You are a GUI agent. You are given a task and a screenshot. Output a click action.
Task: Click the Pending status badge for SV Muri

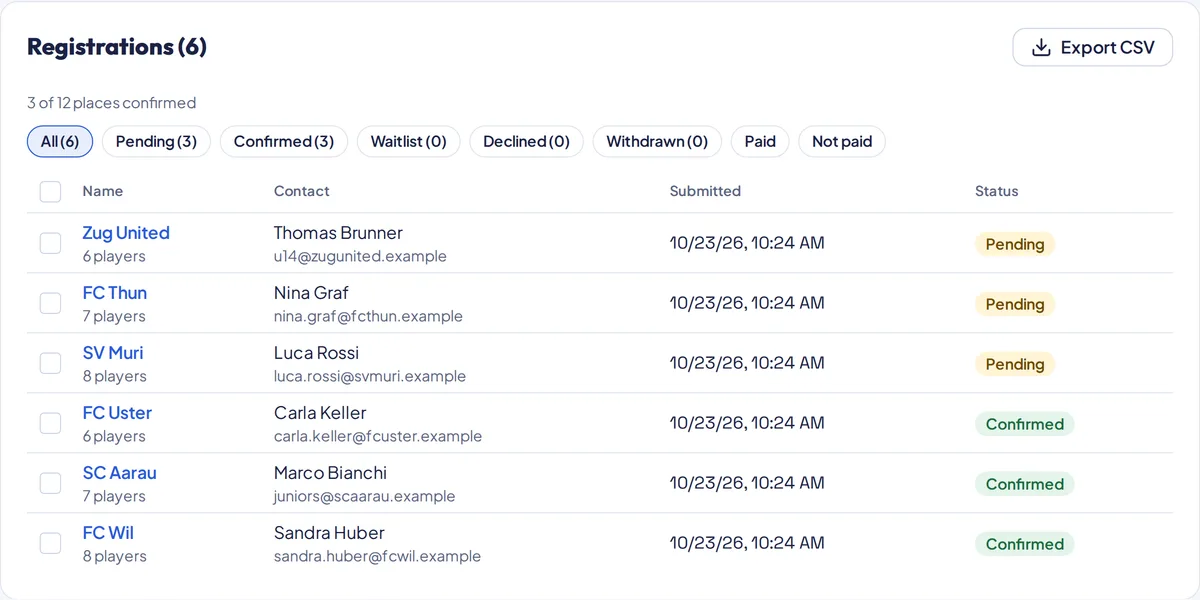tap(1015, 364)
